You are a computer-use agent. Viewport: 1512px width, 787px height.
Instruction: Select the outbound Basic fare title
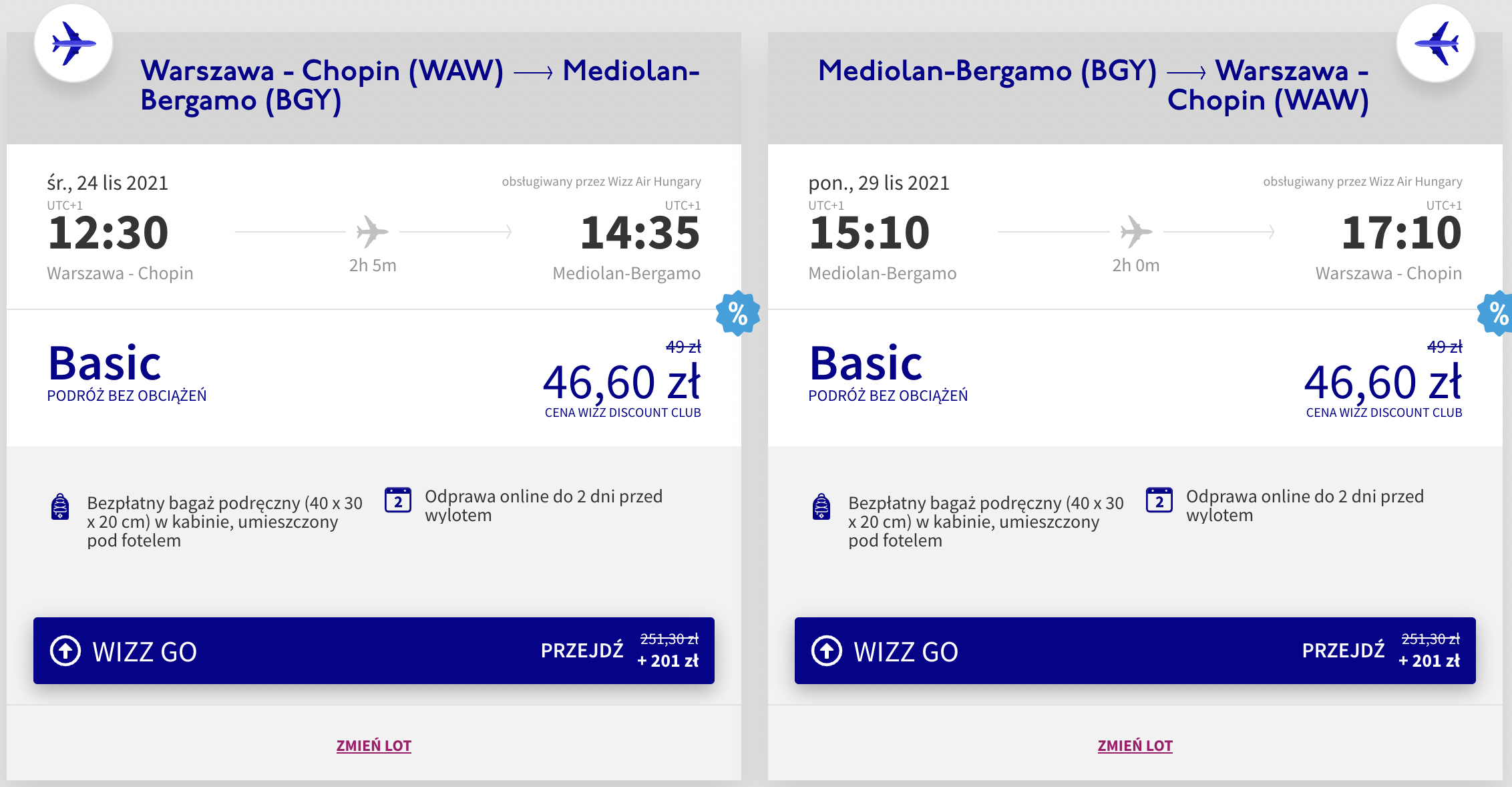click(105, 364)
